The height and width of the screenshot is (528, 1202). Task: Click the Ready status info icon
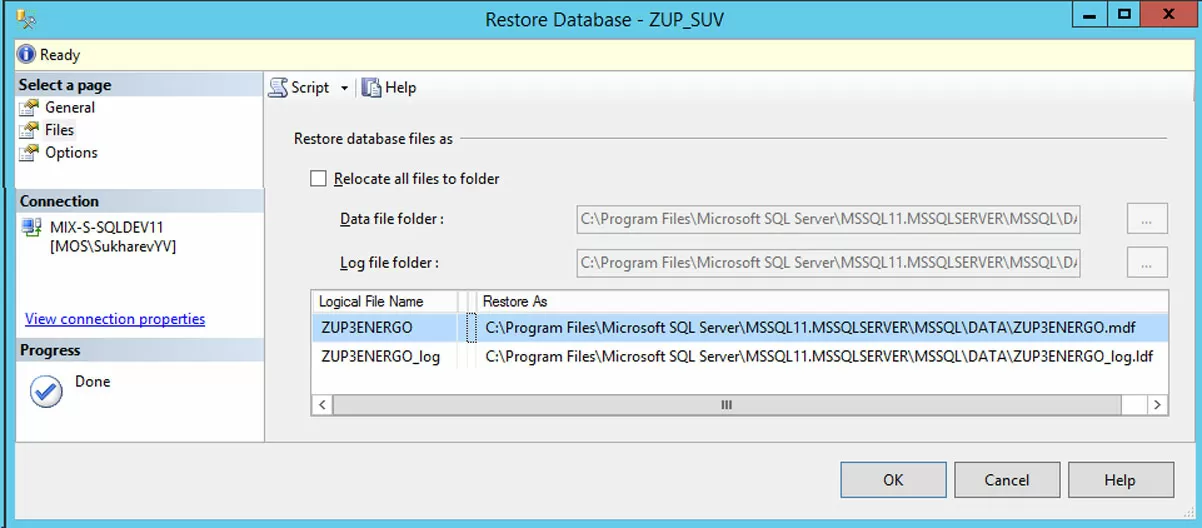pos(27,55)
